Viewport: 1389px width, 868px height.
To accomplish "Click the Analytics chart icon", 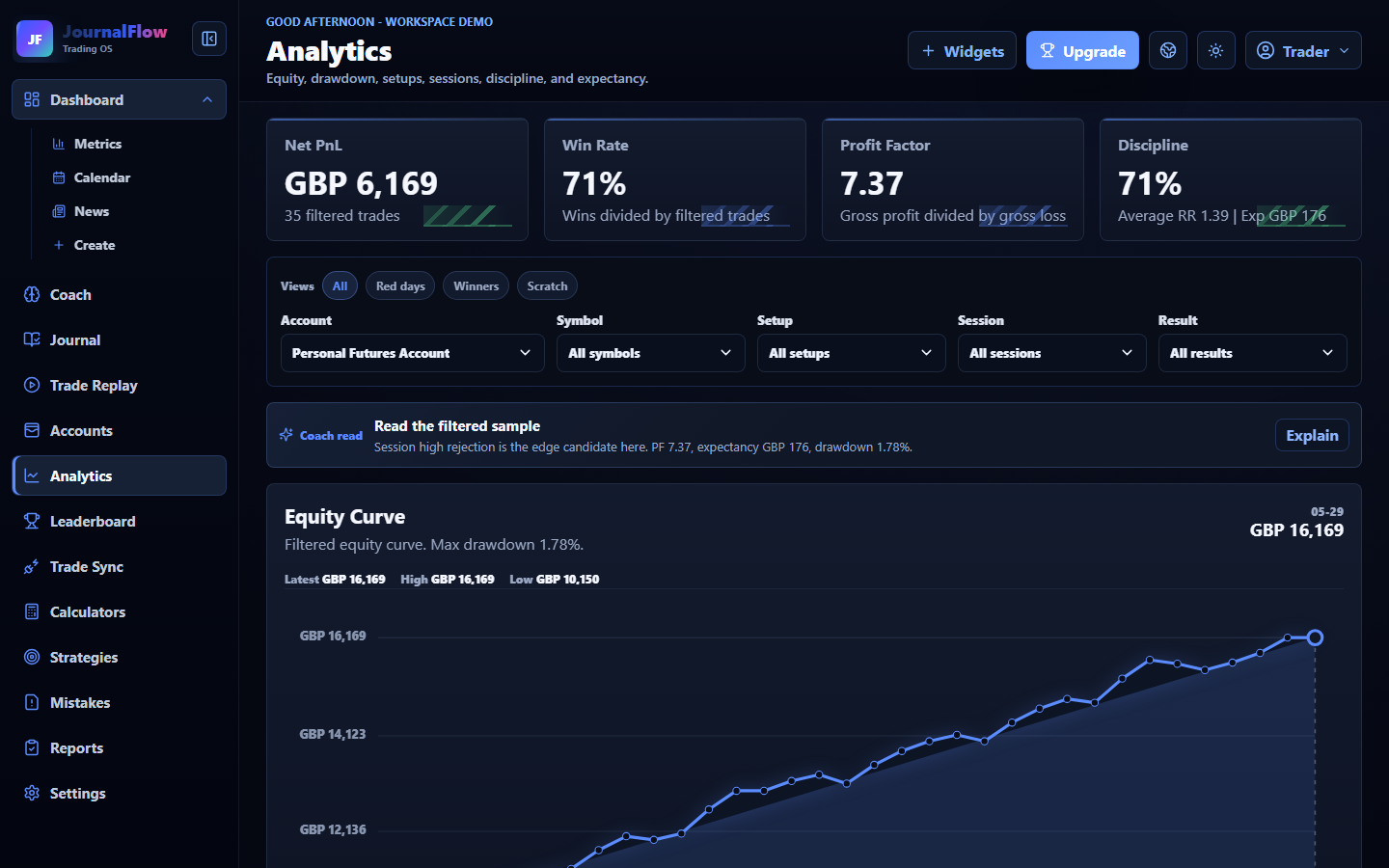I will 32,475.
